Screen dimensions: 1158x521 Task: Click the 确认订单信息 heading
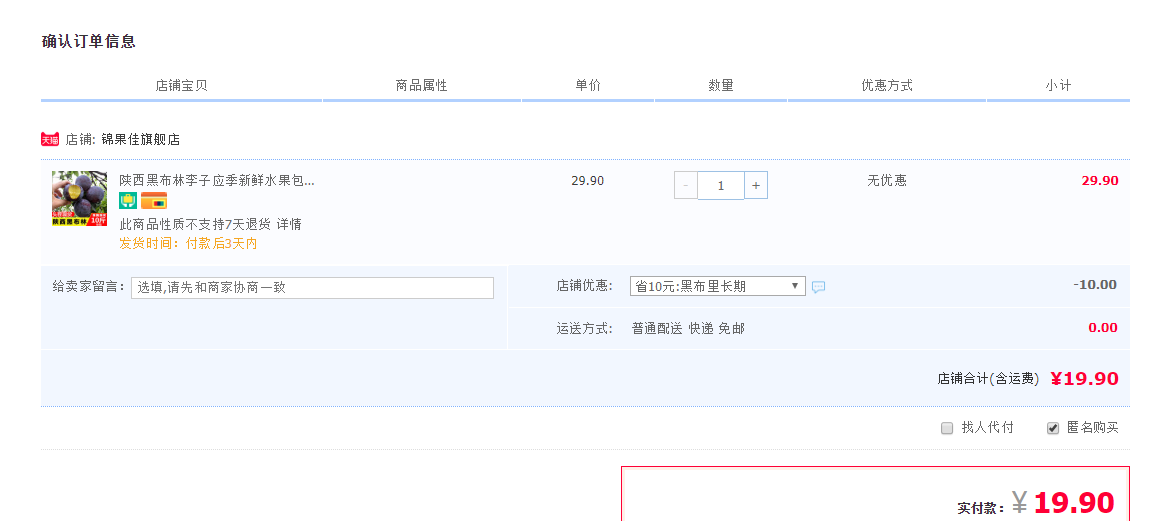pos(89,41)
